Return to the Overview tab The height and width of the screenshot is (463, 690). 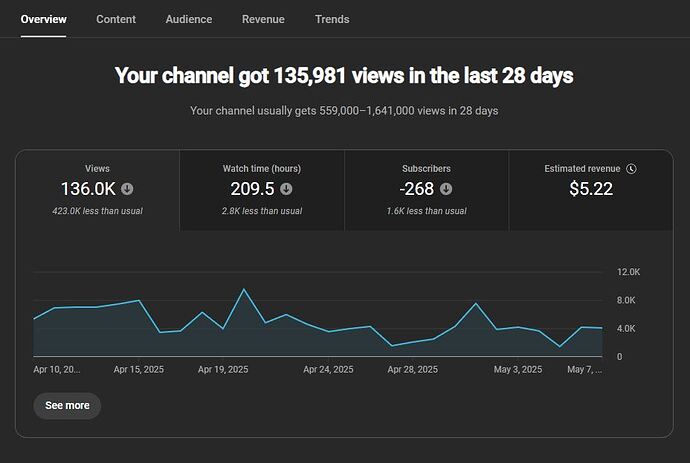click(43, 19)
